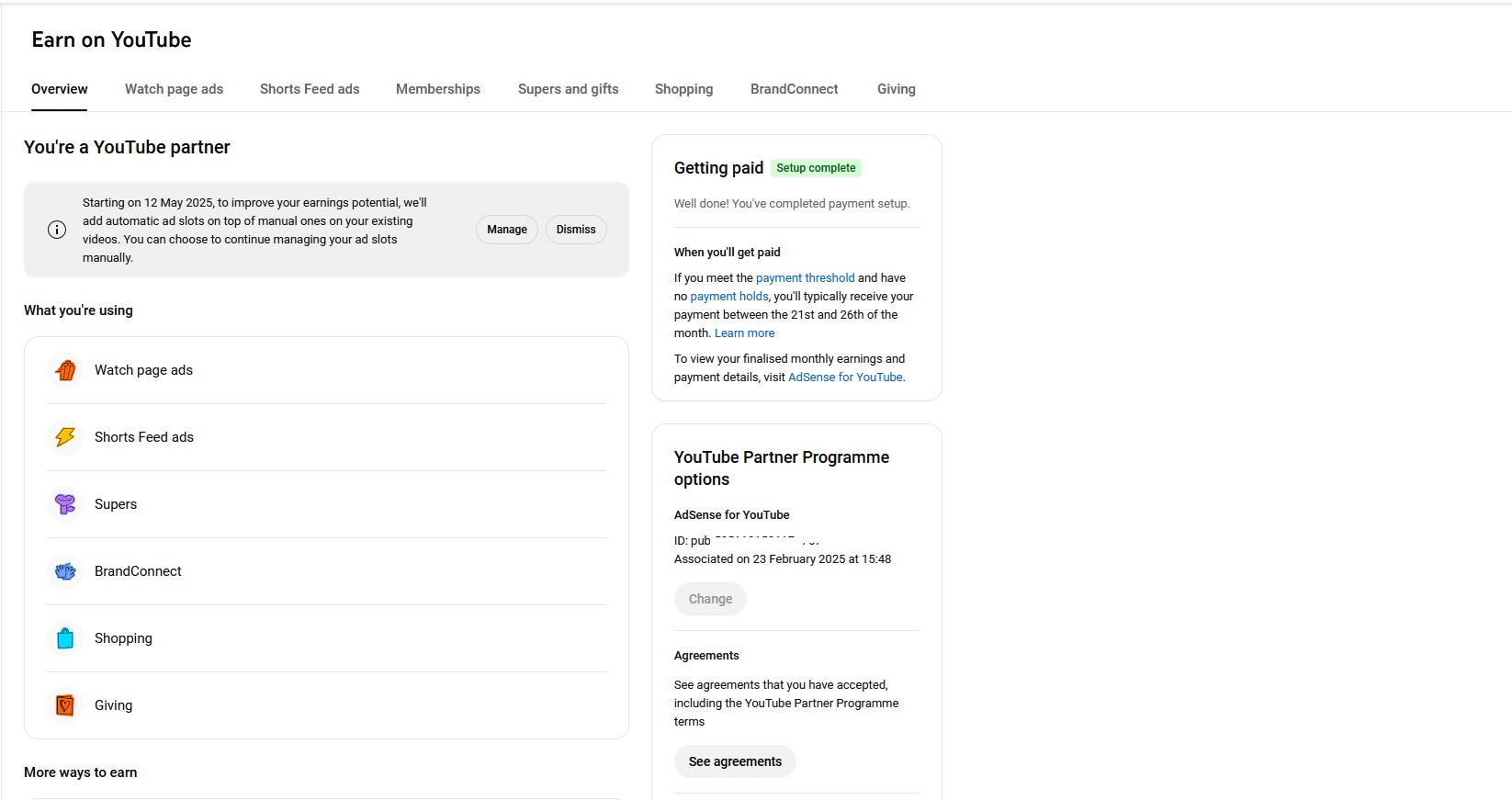Click See agreements button
Image resolution: width=1512 pixels, height=800 pixels.
tap(736, 761)
